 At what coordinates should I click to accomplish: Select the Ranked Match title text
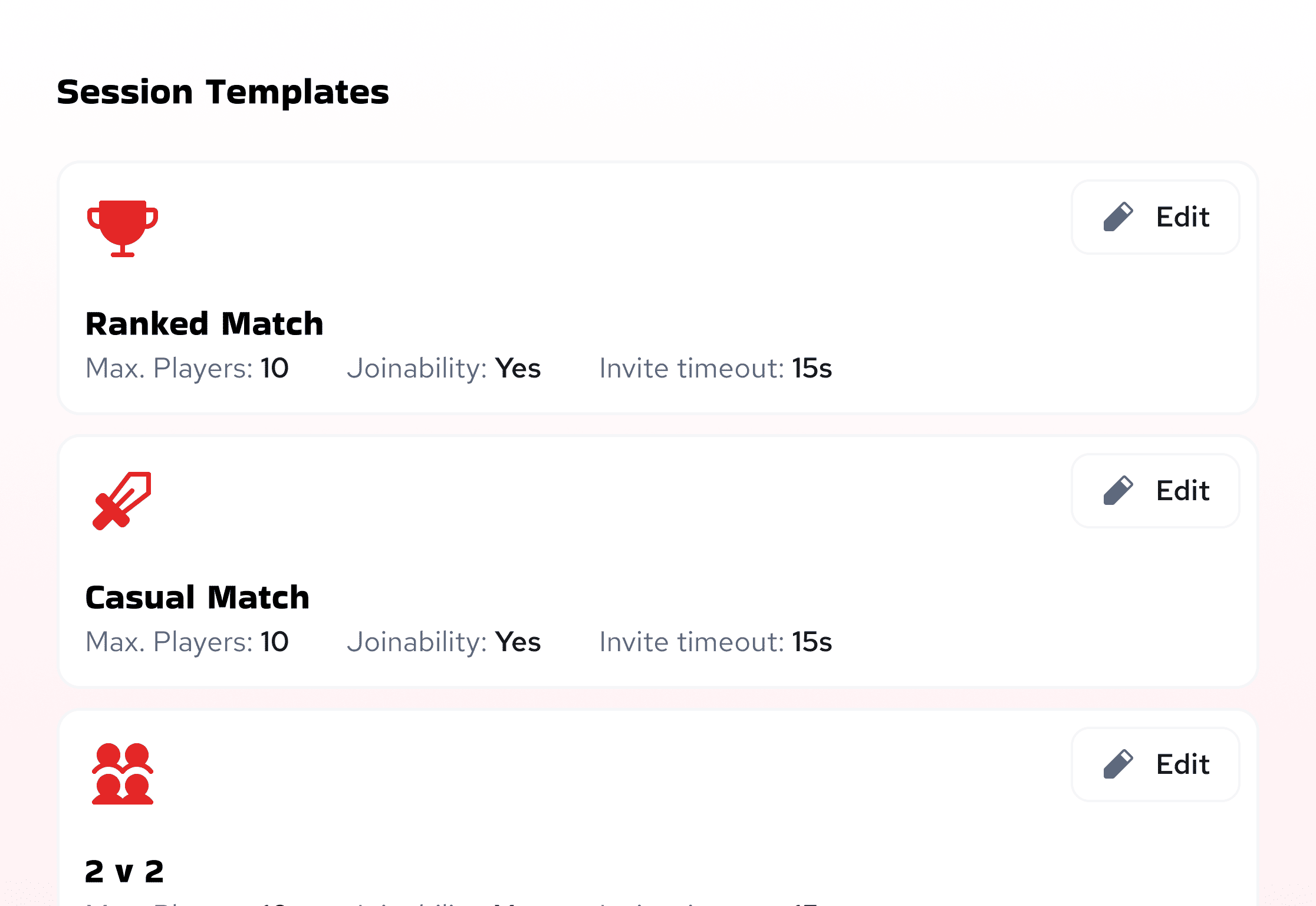pyautogui.click(x=205, y=323)
